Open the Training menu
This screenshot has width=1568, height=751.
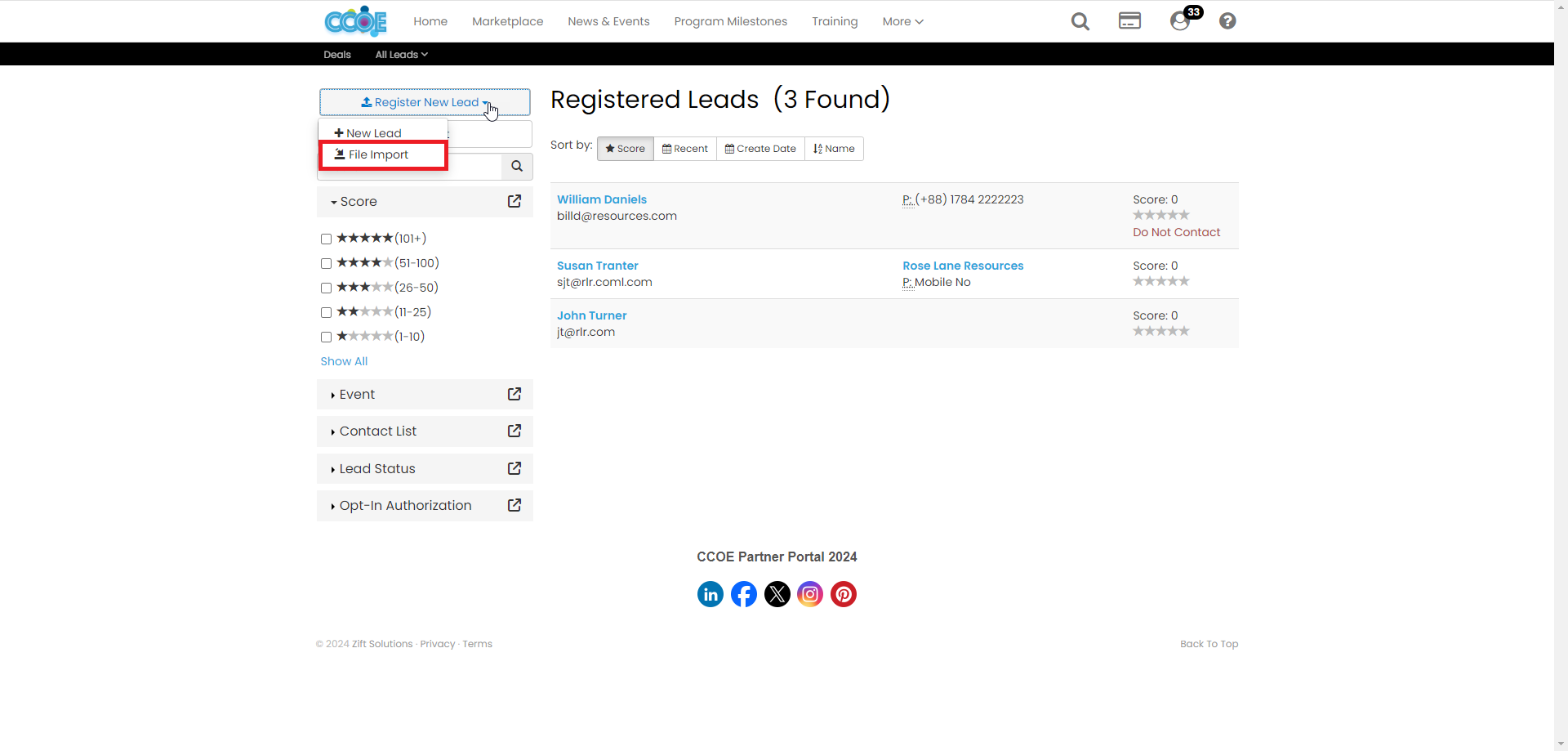835,21
